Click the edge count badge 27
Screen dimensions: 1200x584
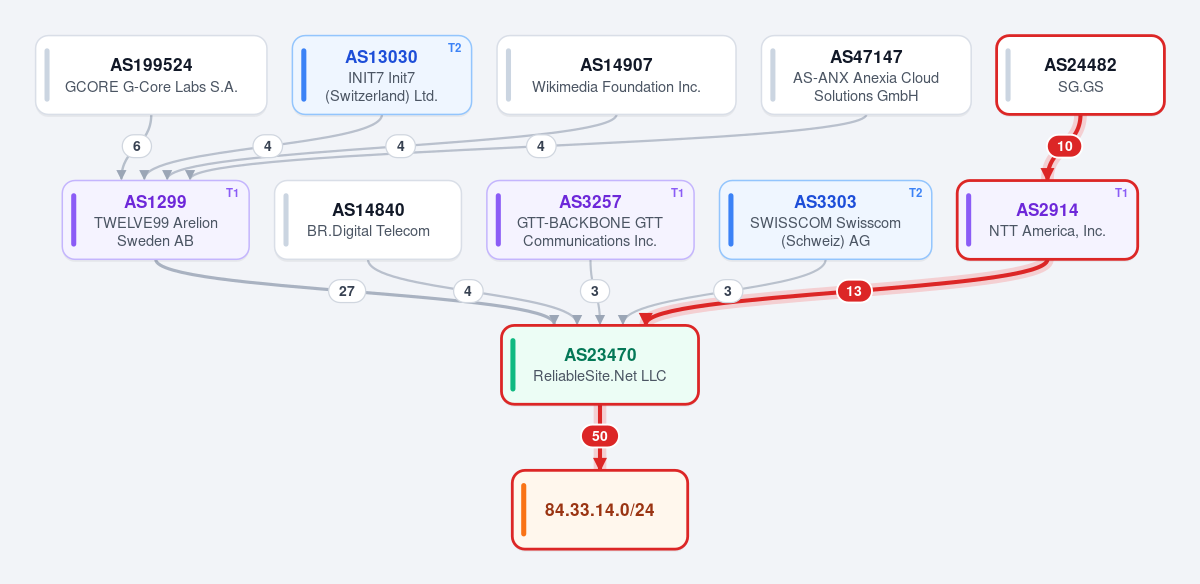pyautogui.click(x=347, y=292)
